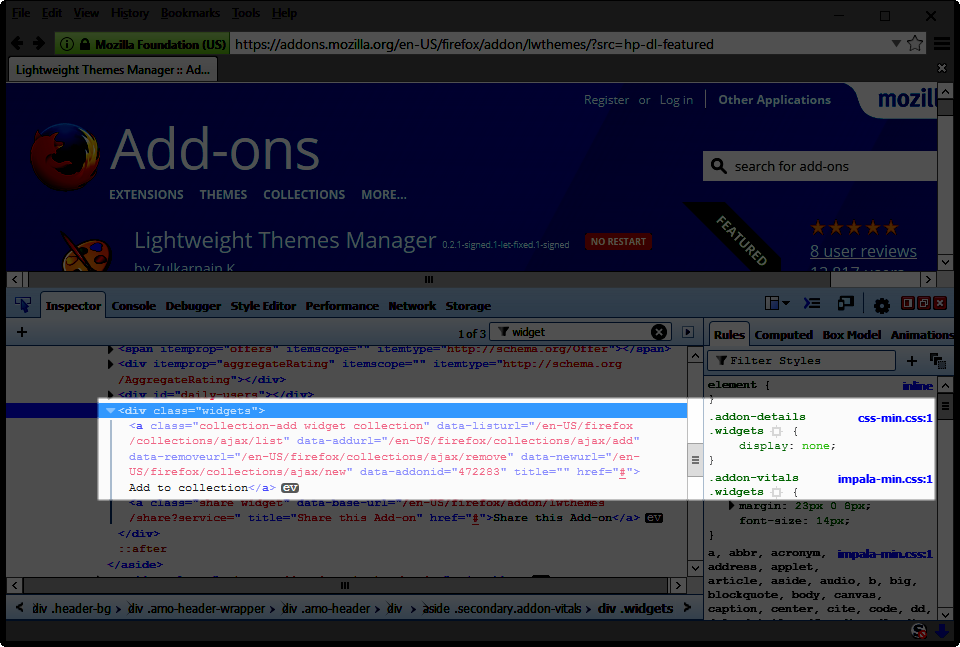
Task: Click the selector highlighter icon for .addon-details .widgets
Action: pyautogui.click(x=776, y=431)
